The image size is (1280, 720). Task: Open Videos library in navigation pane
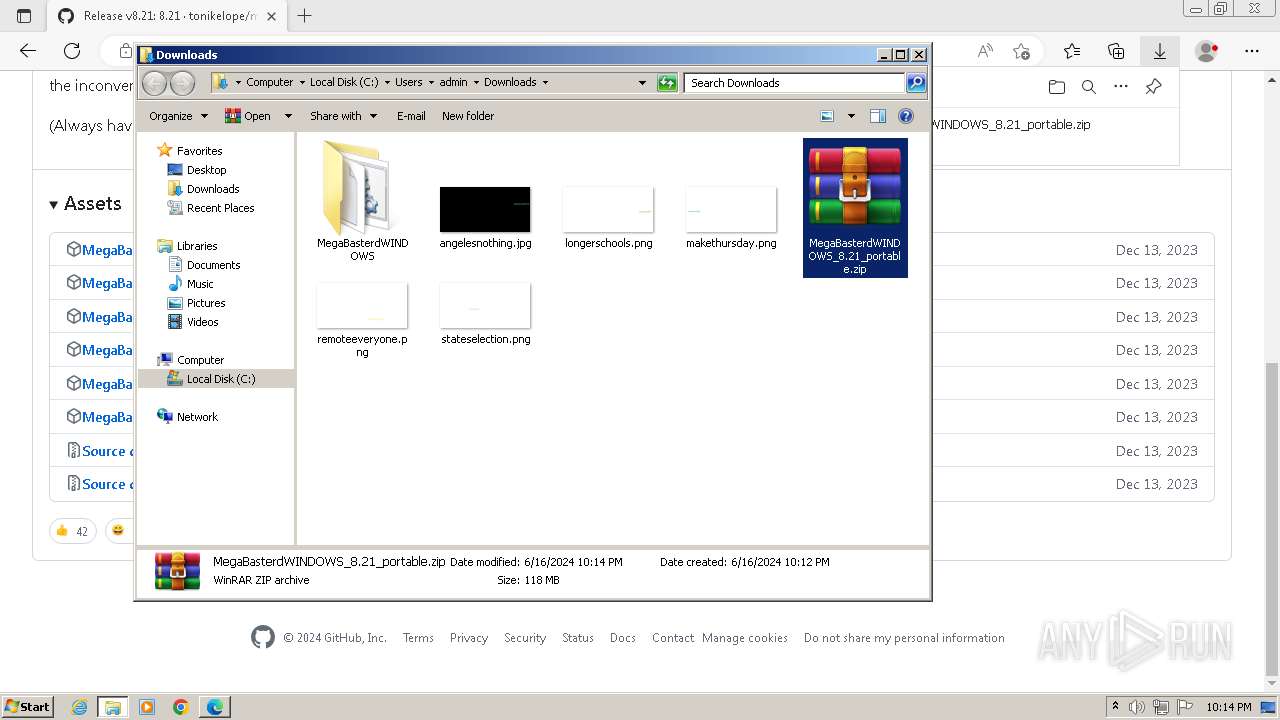tap(202, 322)
